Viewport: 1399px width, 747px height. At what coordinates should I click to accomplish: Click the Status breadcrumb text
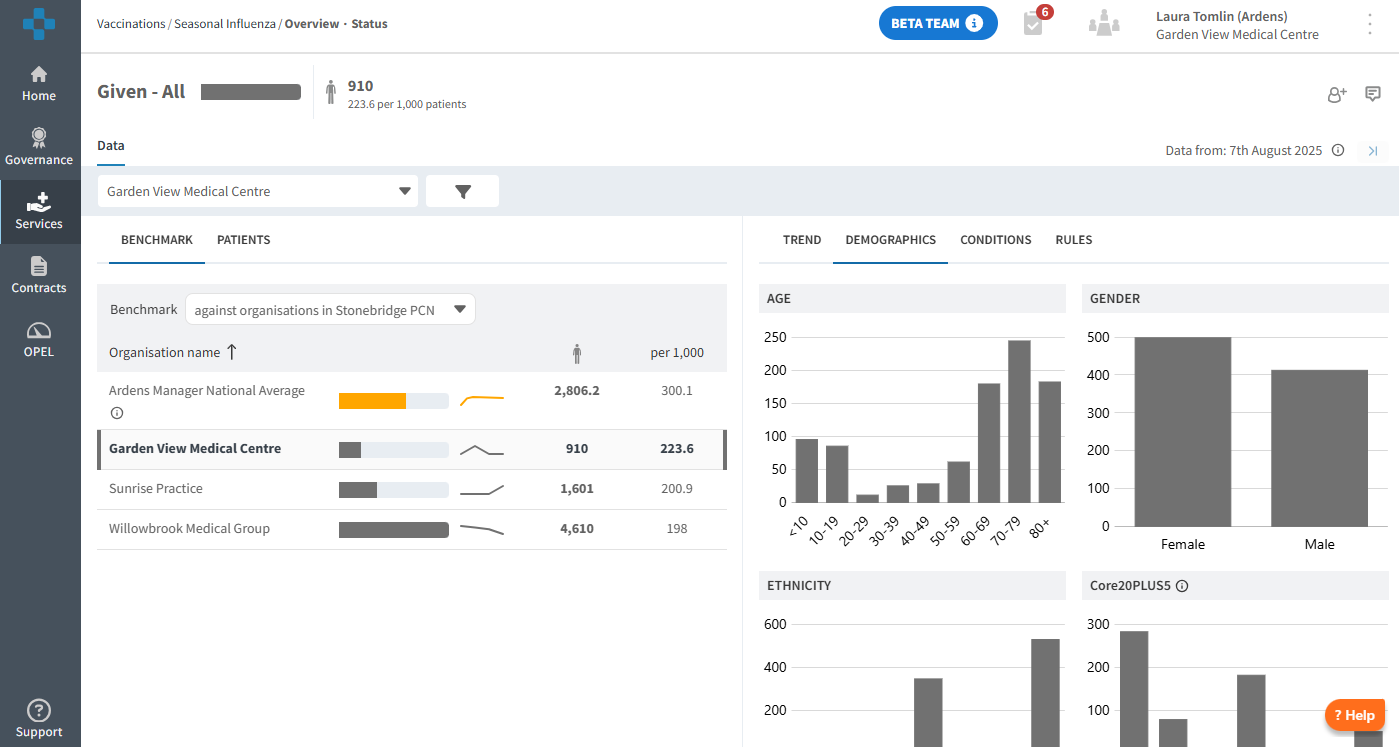[369, 23]
